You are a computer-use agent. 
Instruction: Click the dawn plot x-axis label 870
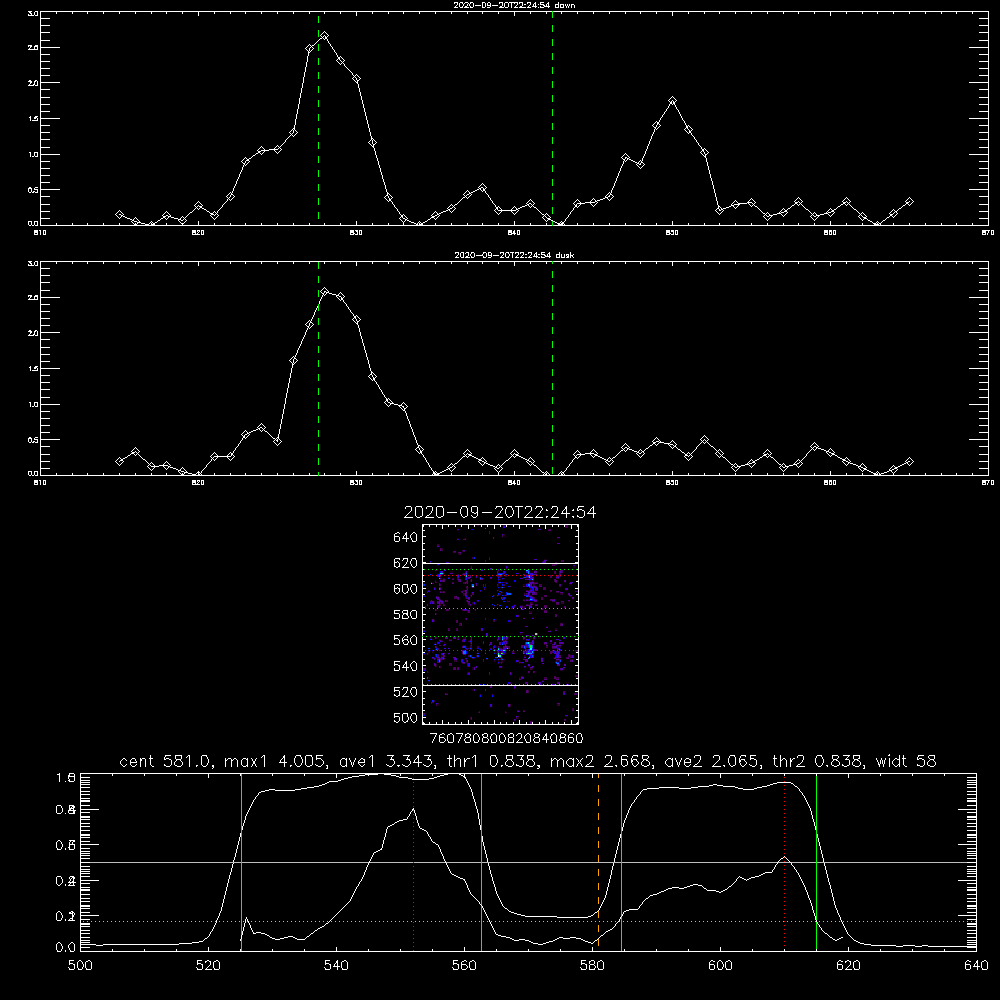988,233
